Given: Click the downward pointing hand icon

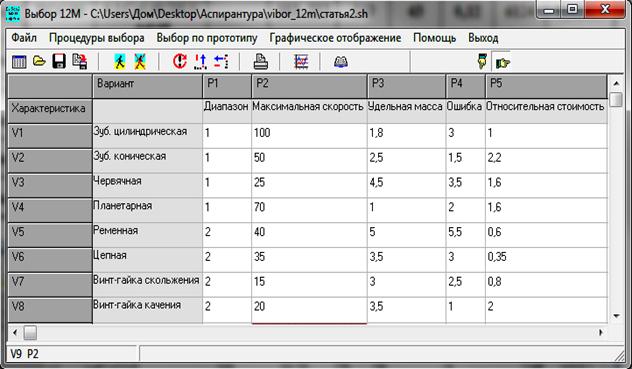Looking at the screenshot, I should [x=482, y=61].
